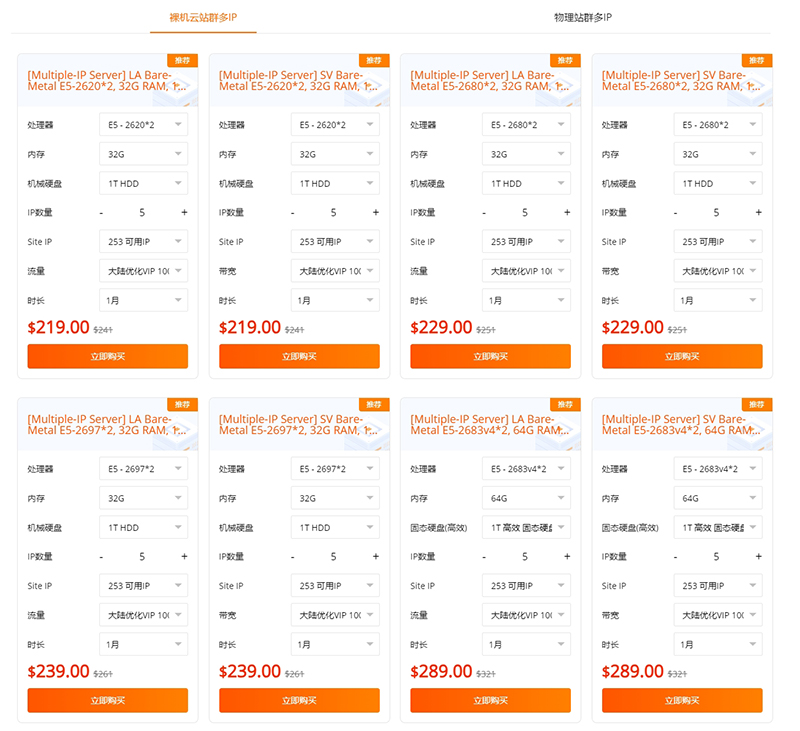Screen dimensions: 800x731
Task: Click 立即购买 on $289 SV E5-2683v4 card
Action: coord(682,700)
